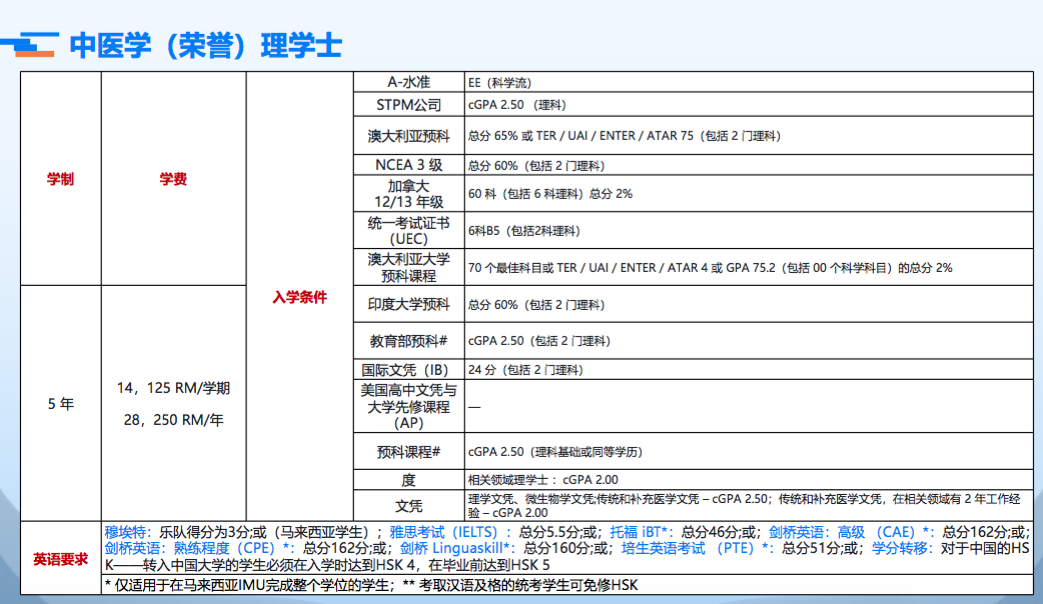Select the 国际文凭（IB） cell
Screen dimensions: 1043x604
pos(408,369)
